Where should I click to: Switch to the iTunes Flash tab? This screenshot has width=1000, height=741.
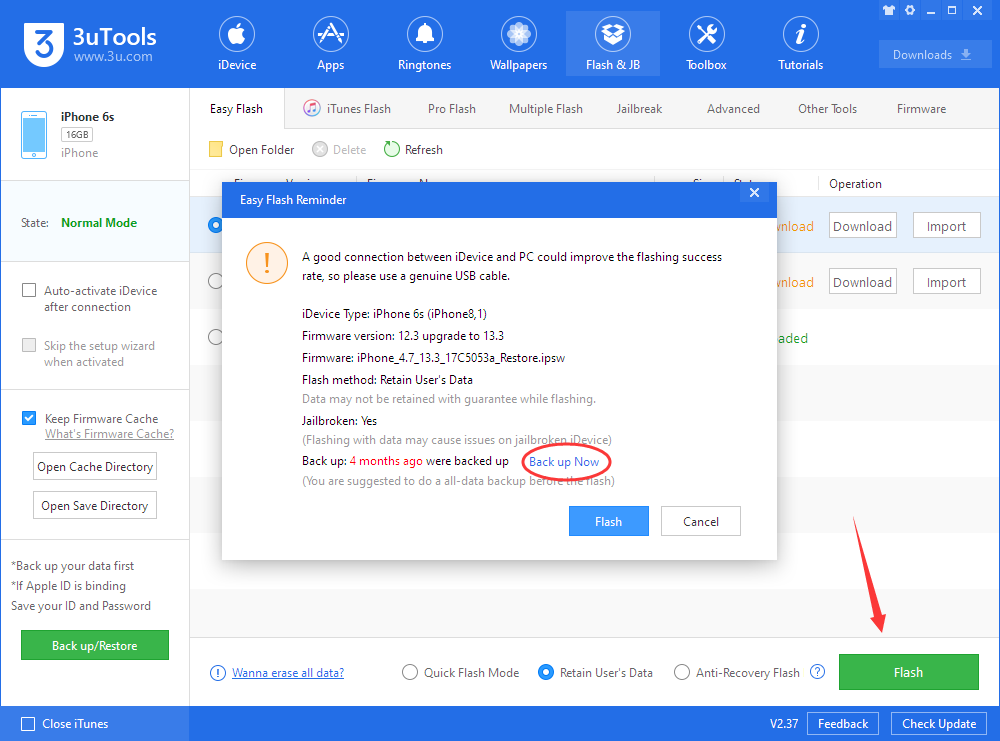click(347, 109)
